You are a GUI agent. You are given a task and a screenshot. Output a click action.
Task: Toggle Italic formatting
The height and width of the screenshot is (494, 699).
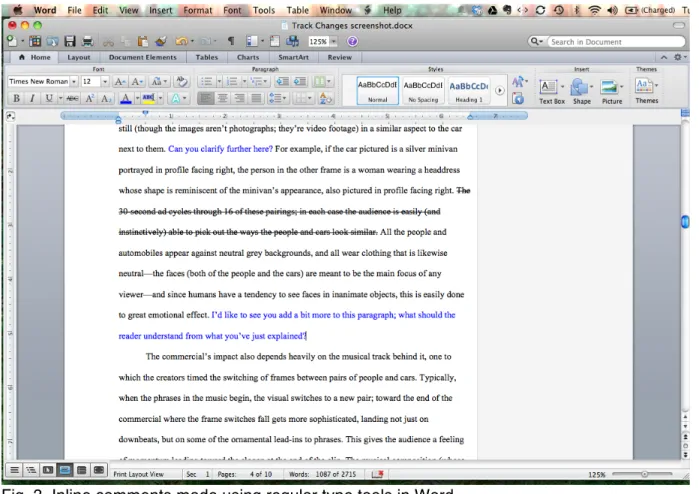pyautogui.click(x=32, y=99)
